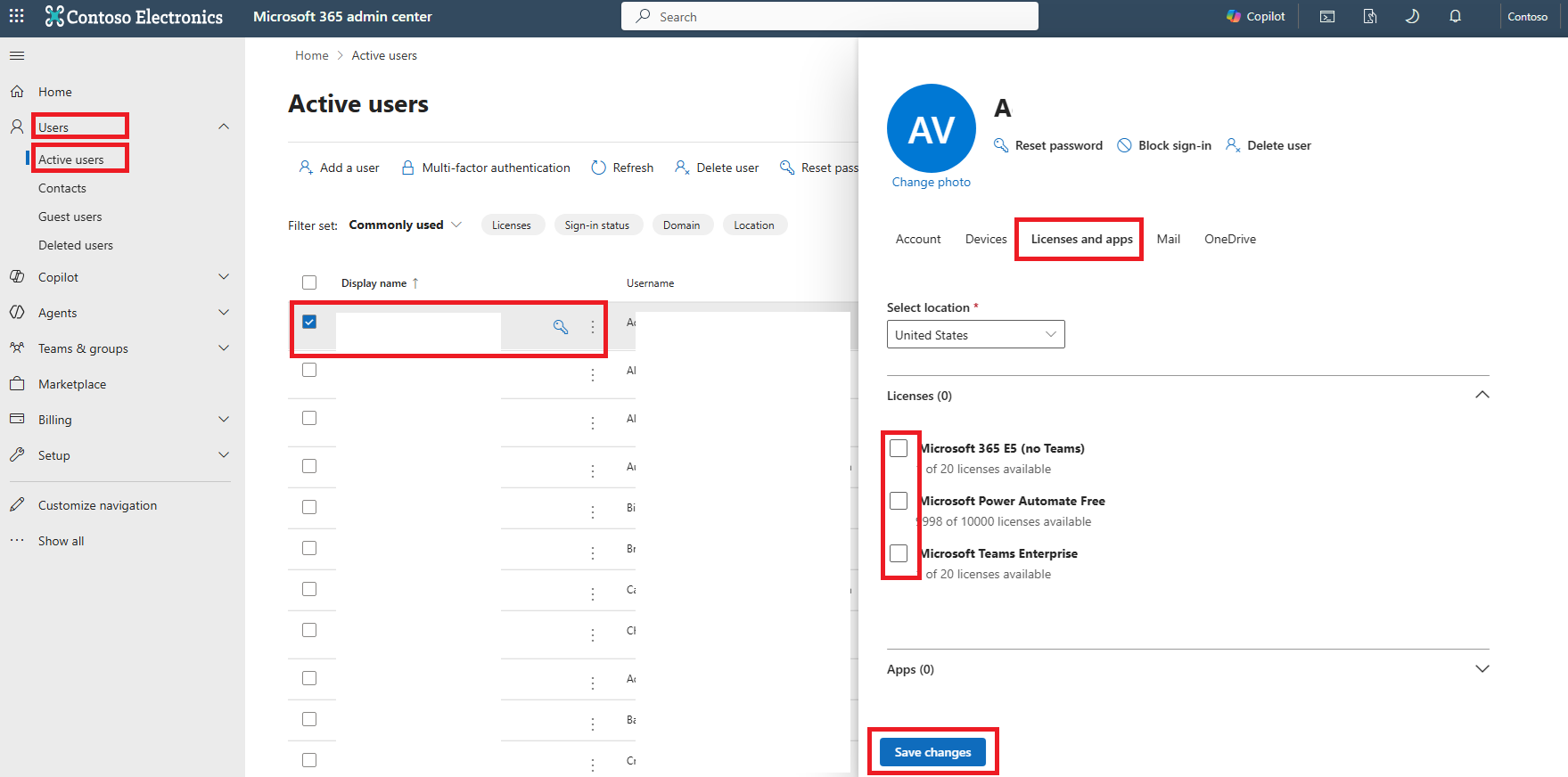The height and width of the screenshot is (777, 1568).
Task: Switch to the Devices tab
Action: pos(986,239)
